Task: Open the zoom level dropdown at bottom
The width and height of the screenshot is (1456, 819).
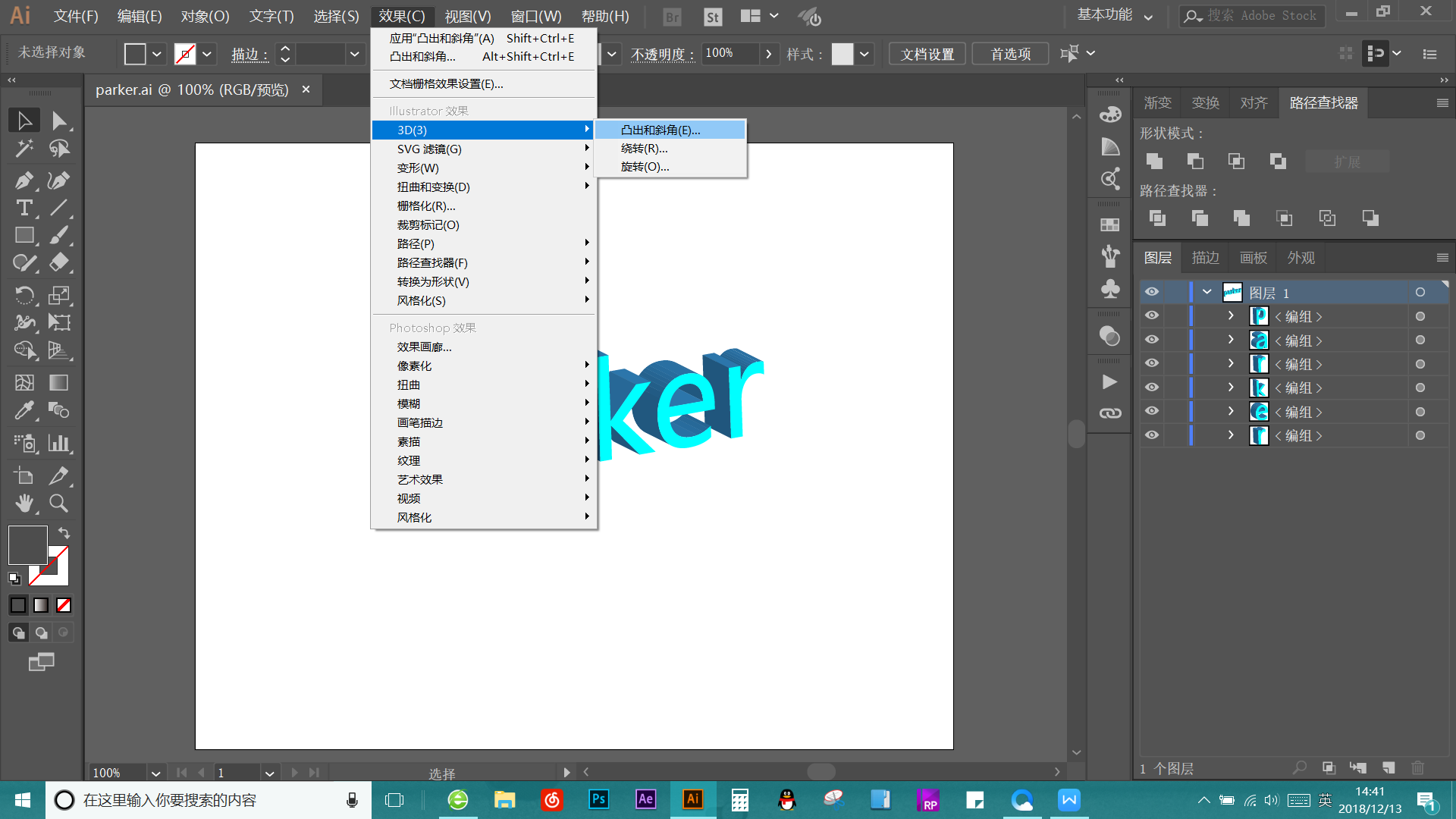Action: click(x=155, y=773)
